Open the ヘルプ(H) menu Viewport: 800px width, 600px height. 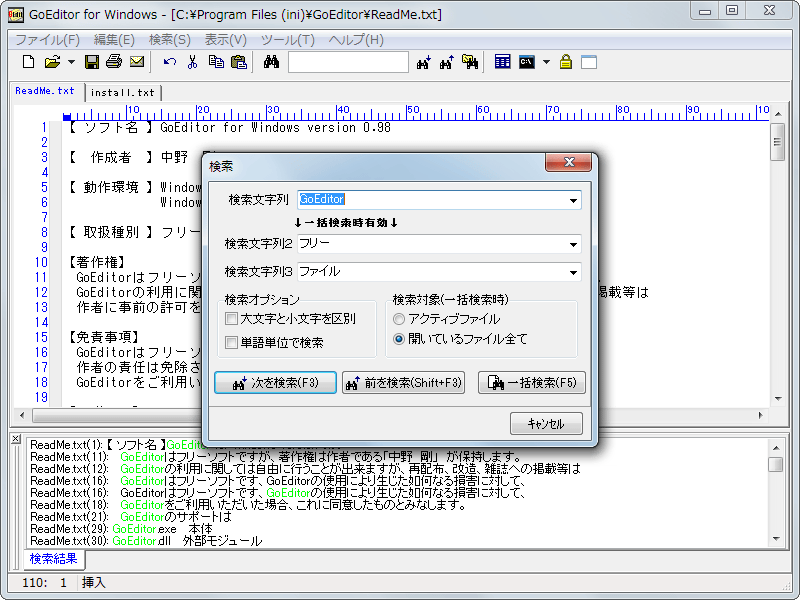356,40
